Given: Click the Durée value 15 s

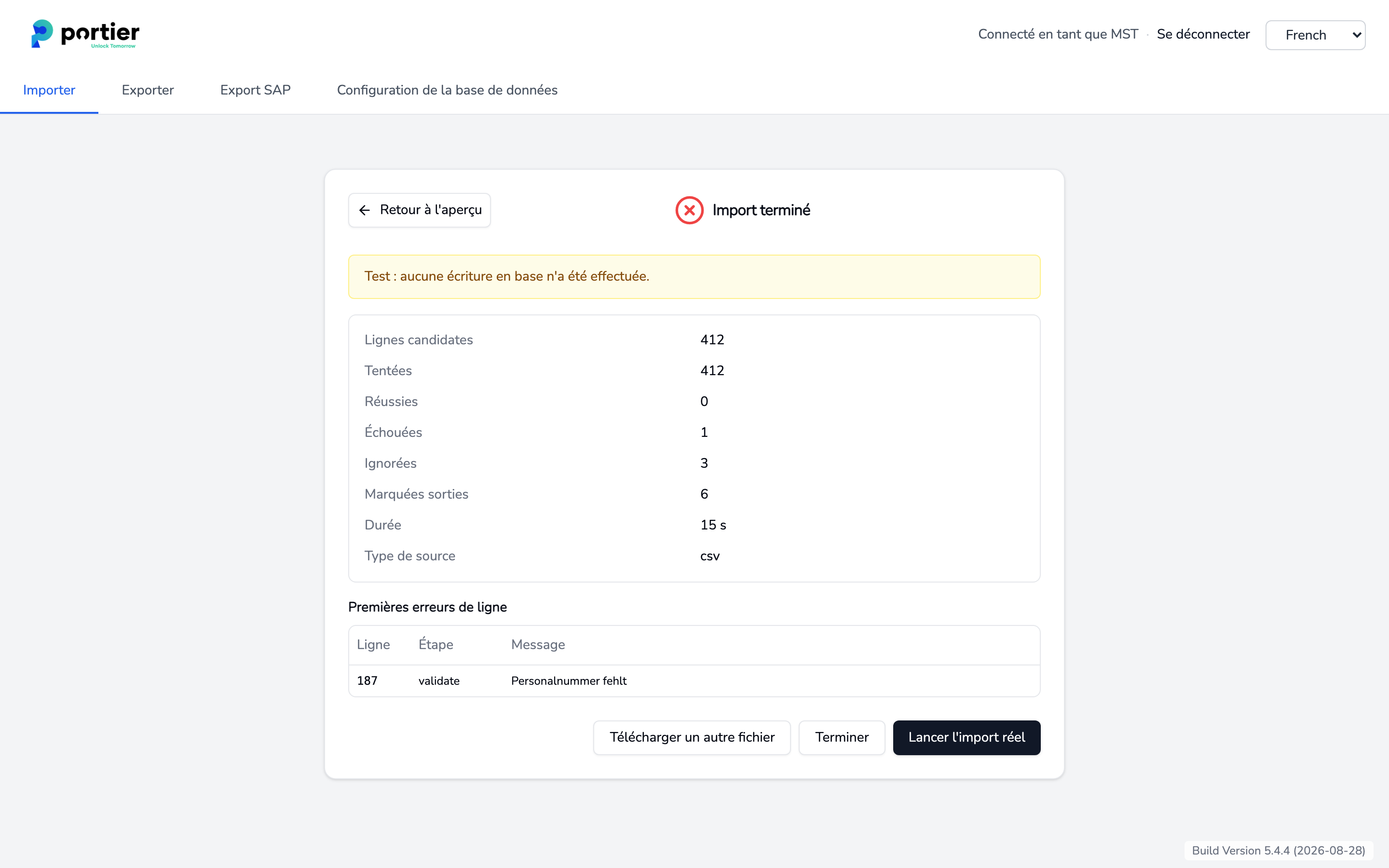Looking at the screenshot, I should (x=713, y=525).
